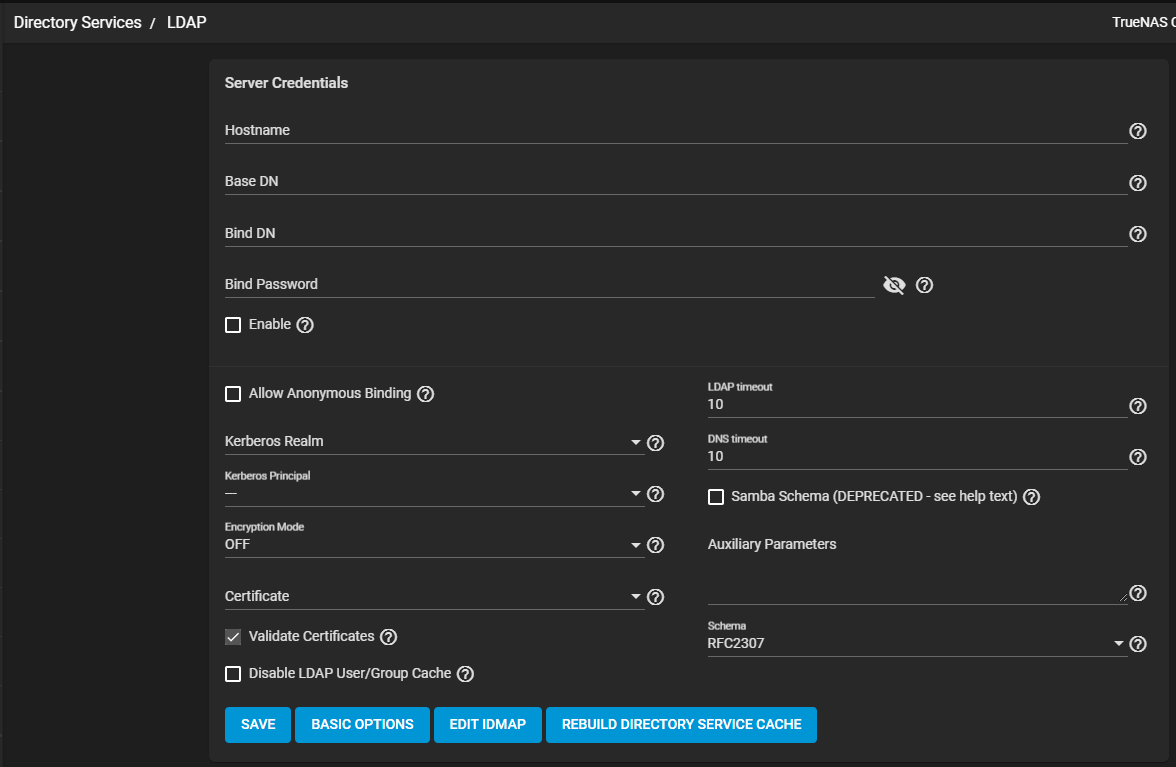
Task: Open the Schema dropdown showing RFC2307
Action: (x=915, y=644)
